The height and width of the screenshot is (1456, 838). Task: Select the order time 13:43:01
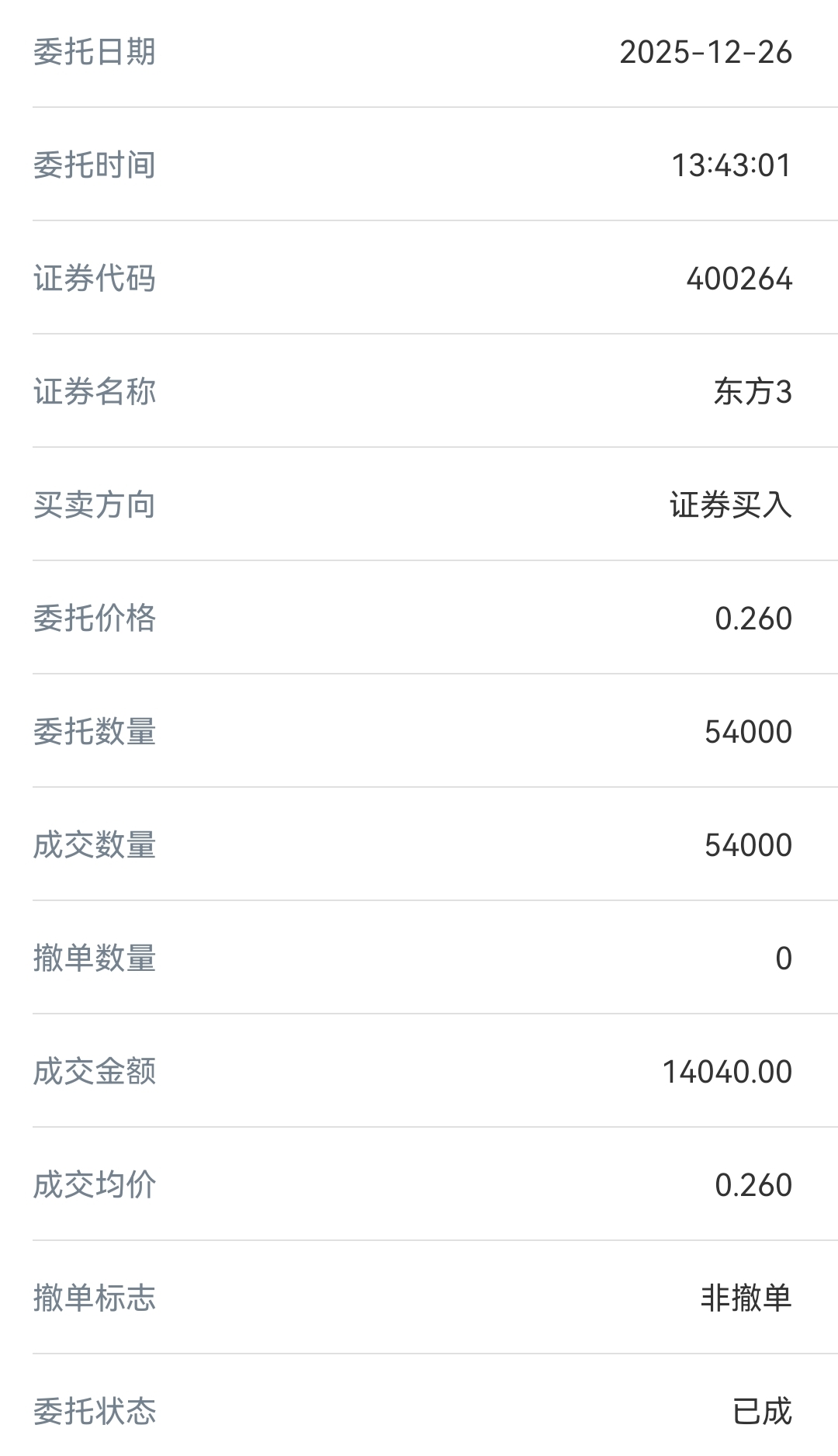pos(731,166)
